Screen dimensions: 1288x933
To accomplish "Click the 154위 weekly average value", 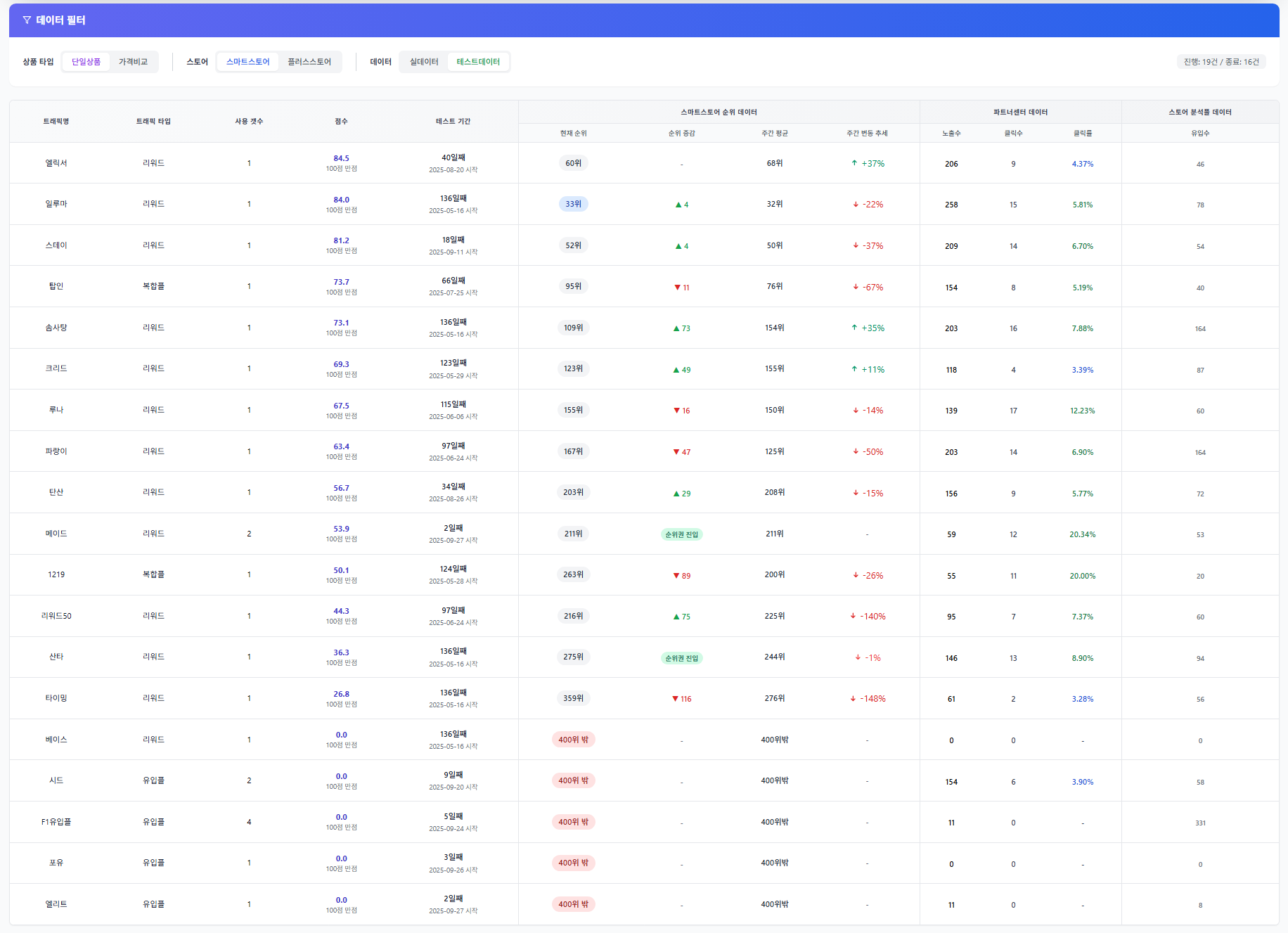I will click(x=775, y=328).
